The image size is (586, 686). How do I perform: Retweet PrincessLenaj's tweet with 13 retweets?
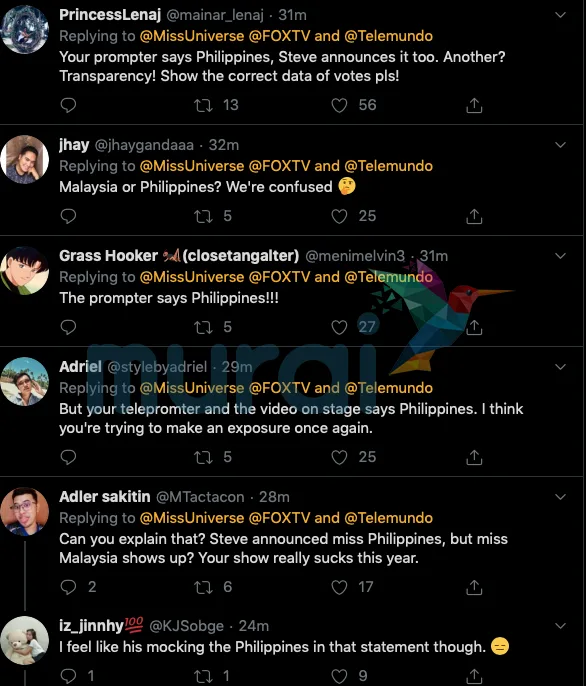[x=204, y=105]
